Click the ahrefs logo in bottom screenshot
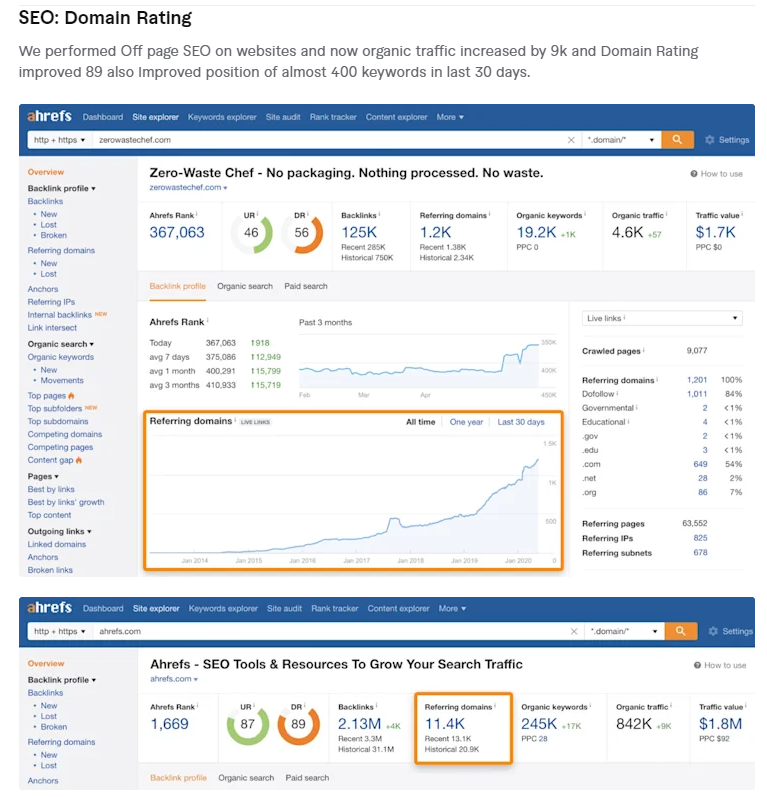The image size is (767, 797). (49, 607)
